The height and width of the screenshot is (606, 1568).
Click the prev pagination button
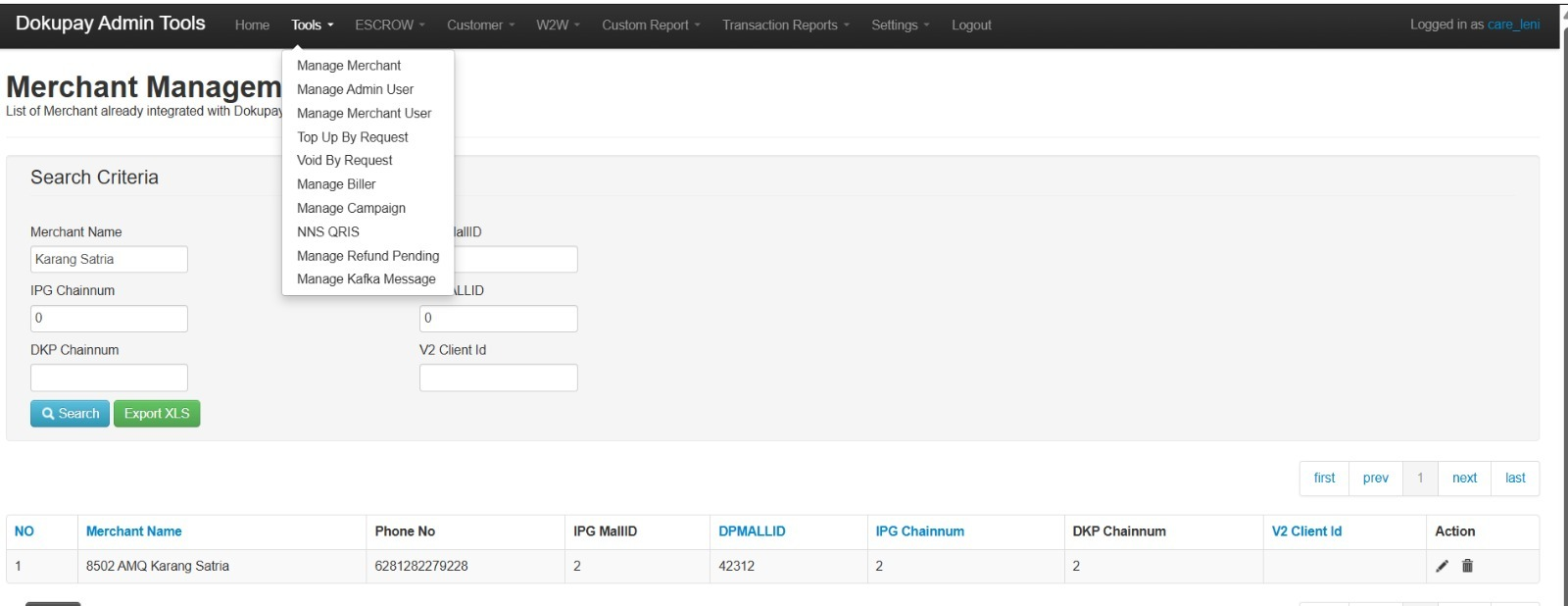point(1375,479)
